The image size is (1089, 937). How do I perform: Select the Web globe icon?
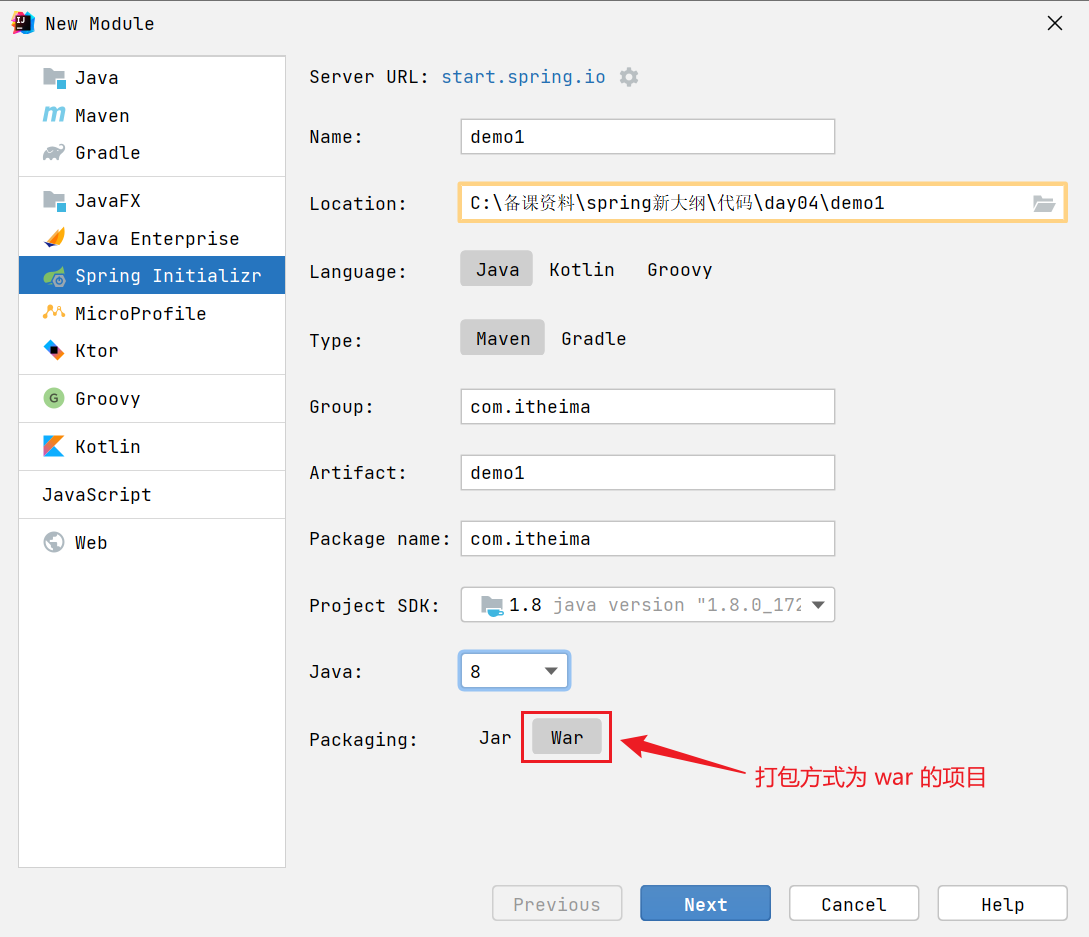(54, 542)
